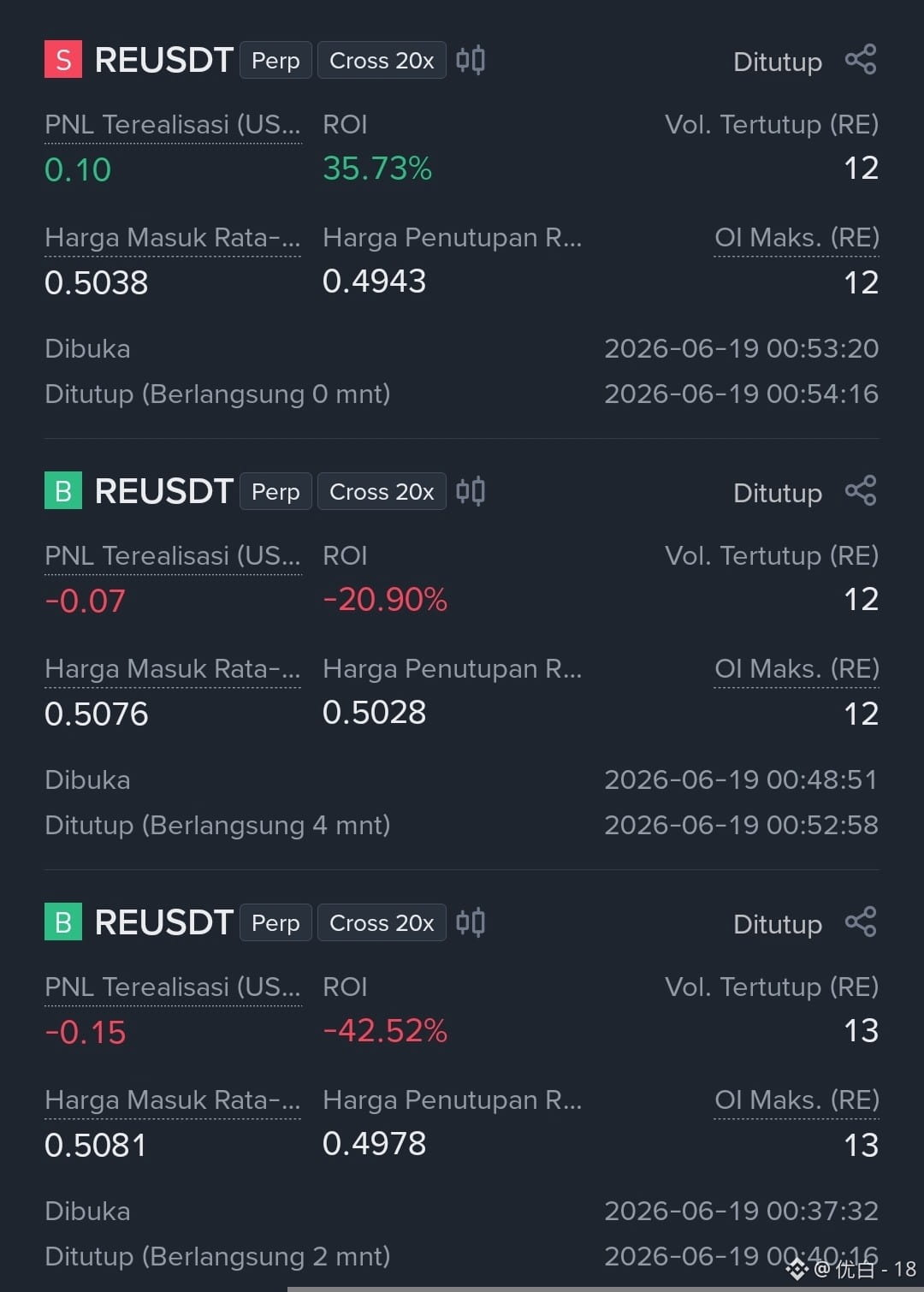Tap the Cross 20x tag on the first trade
The height and width of the screenshot is (1292, 924).
pyautogui.click(x=382, y=60)
